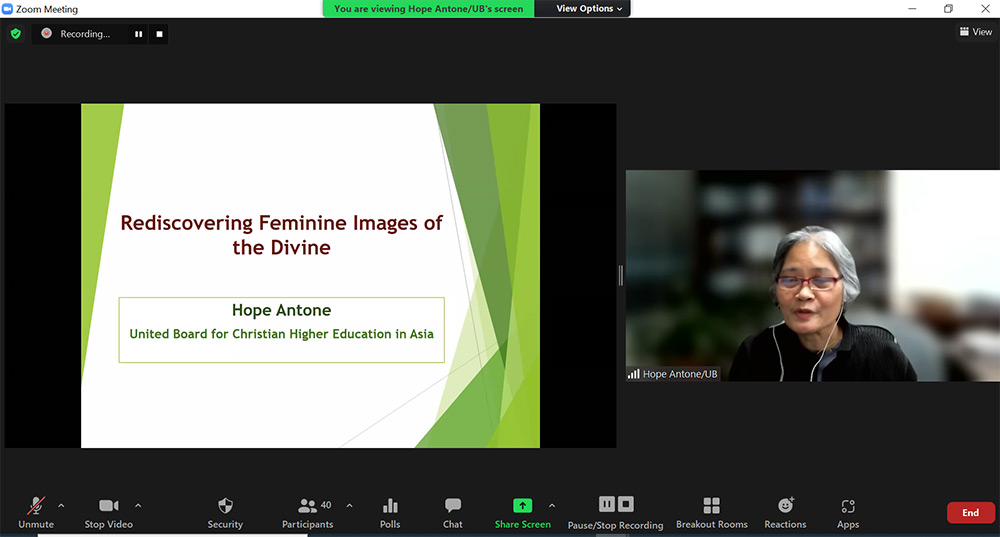Open share options arrow next to Share Screen

pos(552,506)
